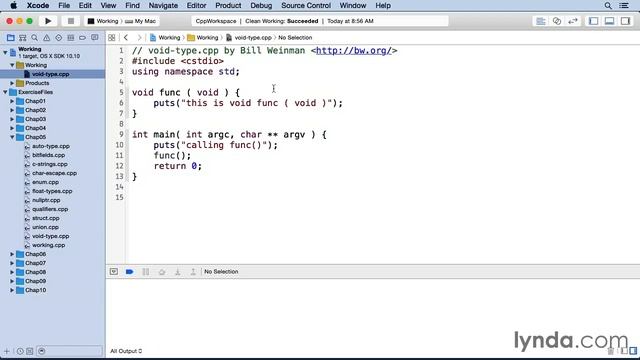
Task: Expand the Chap01 folder
Action: tap(12, 101)
